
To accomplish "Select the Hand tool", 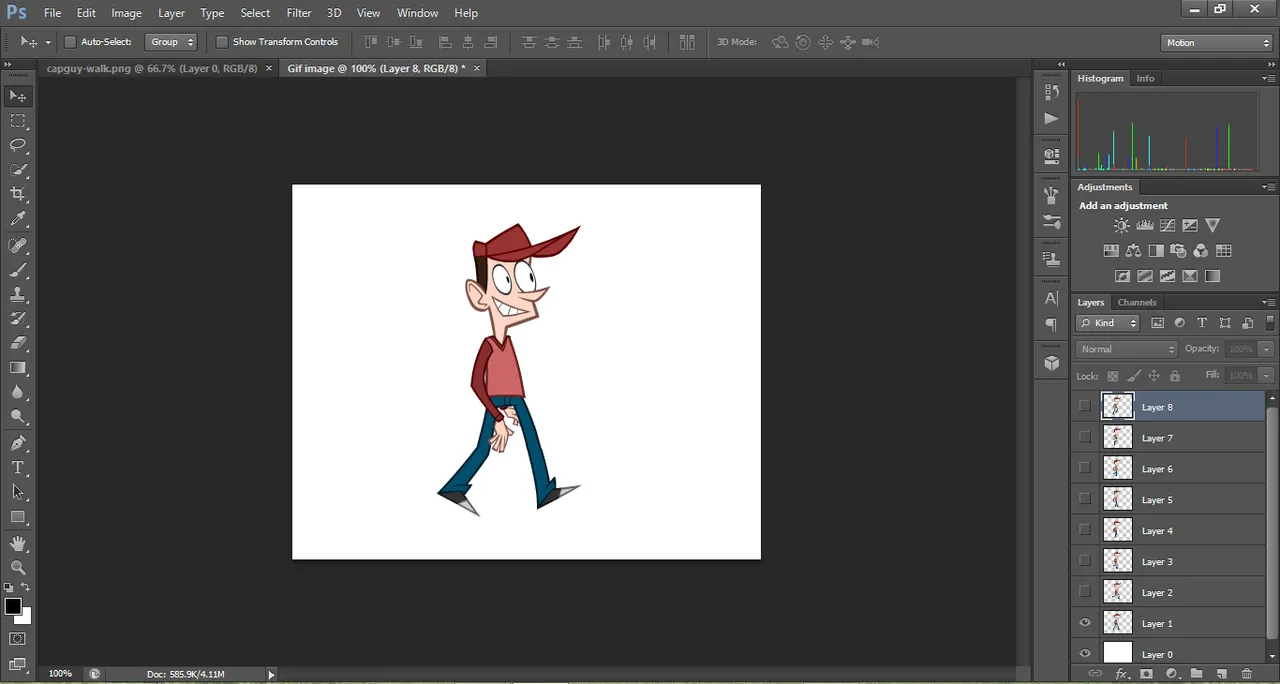I will coord(18,543).
